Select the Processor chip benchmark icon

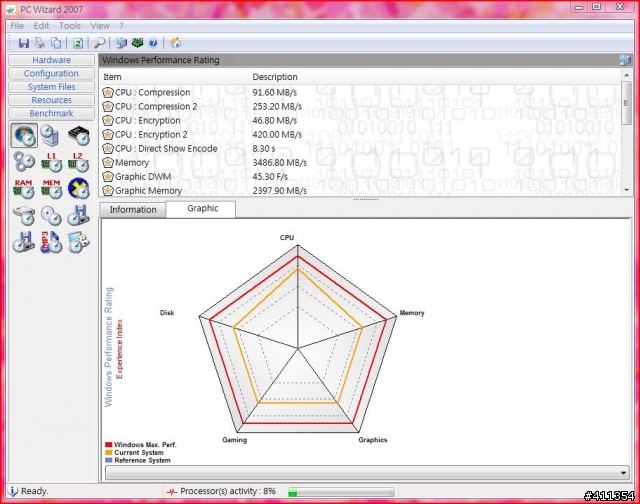(x=78, y=135)
